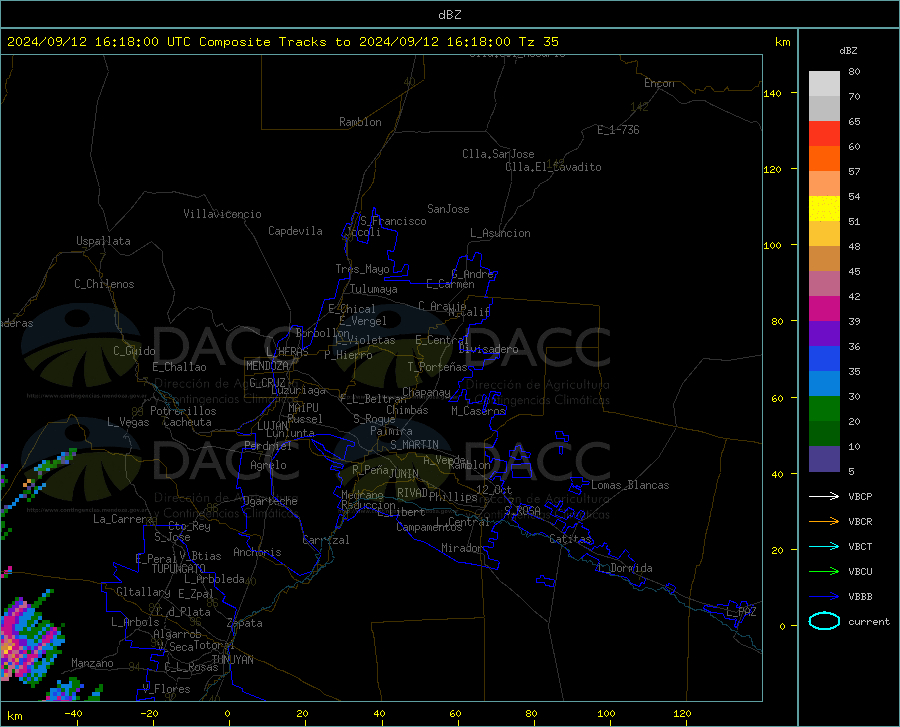
Task: Click the Tulumaya map label
Action: [374, 289]
